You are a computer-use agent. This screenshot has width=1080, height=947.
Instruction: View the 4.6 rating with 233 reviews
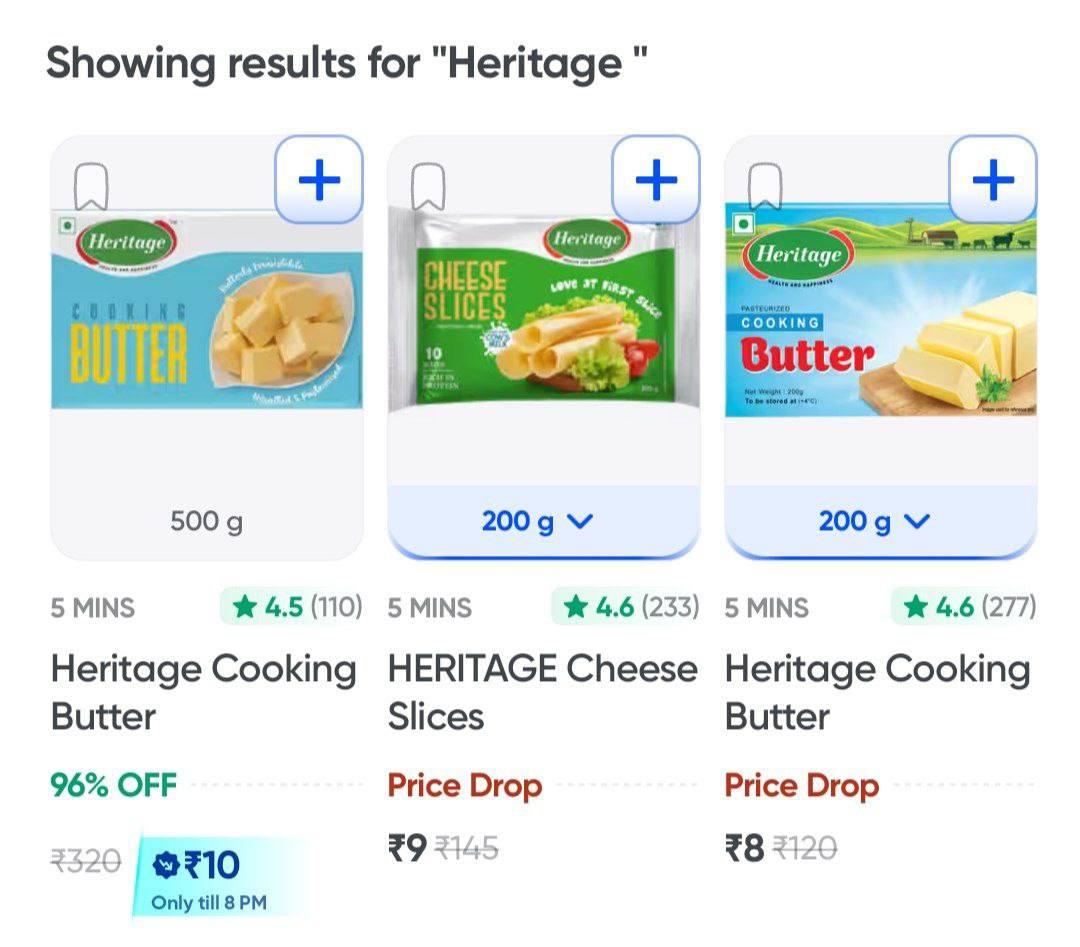pyautogui.click(x=627, y=607)
